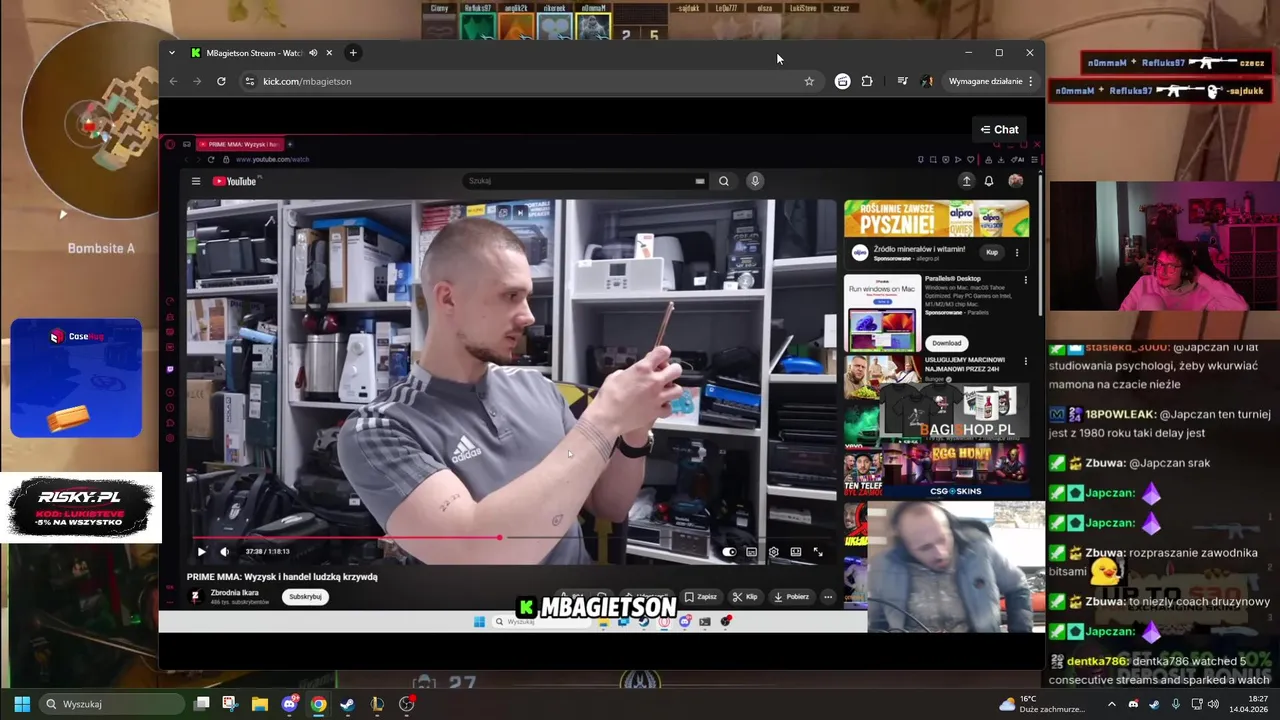This screenshot has height=720, width=1280.
Task: Click the red playhead position marker
Action: coord(499,538)
